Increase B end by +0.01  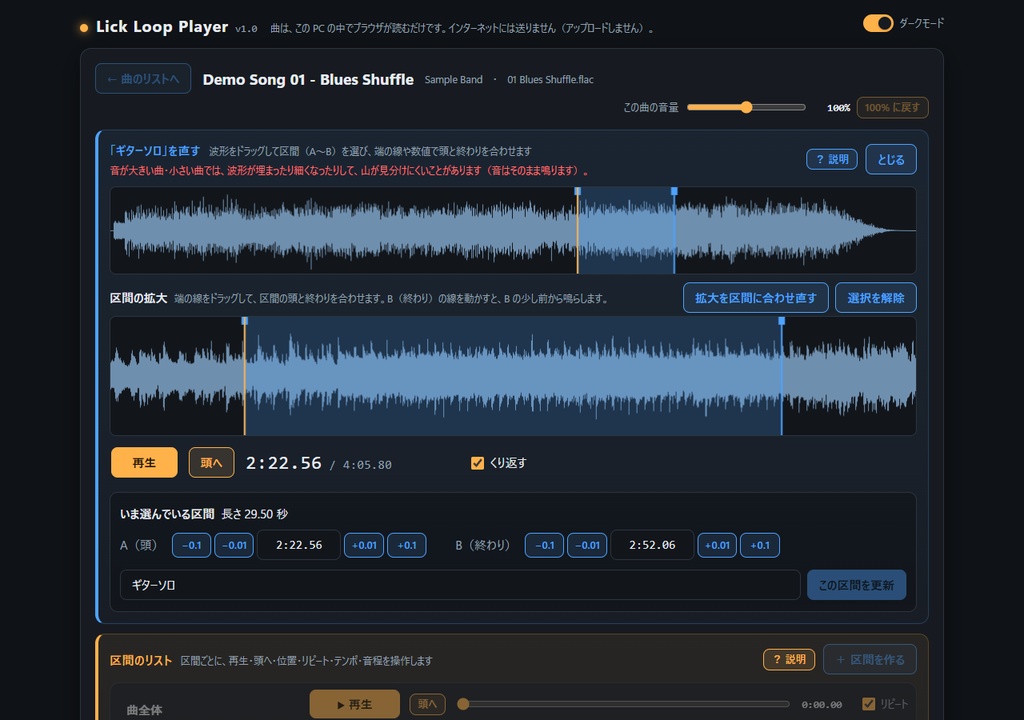point(717,545)
